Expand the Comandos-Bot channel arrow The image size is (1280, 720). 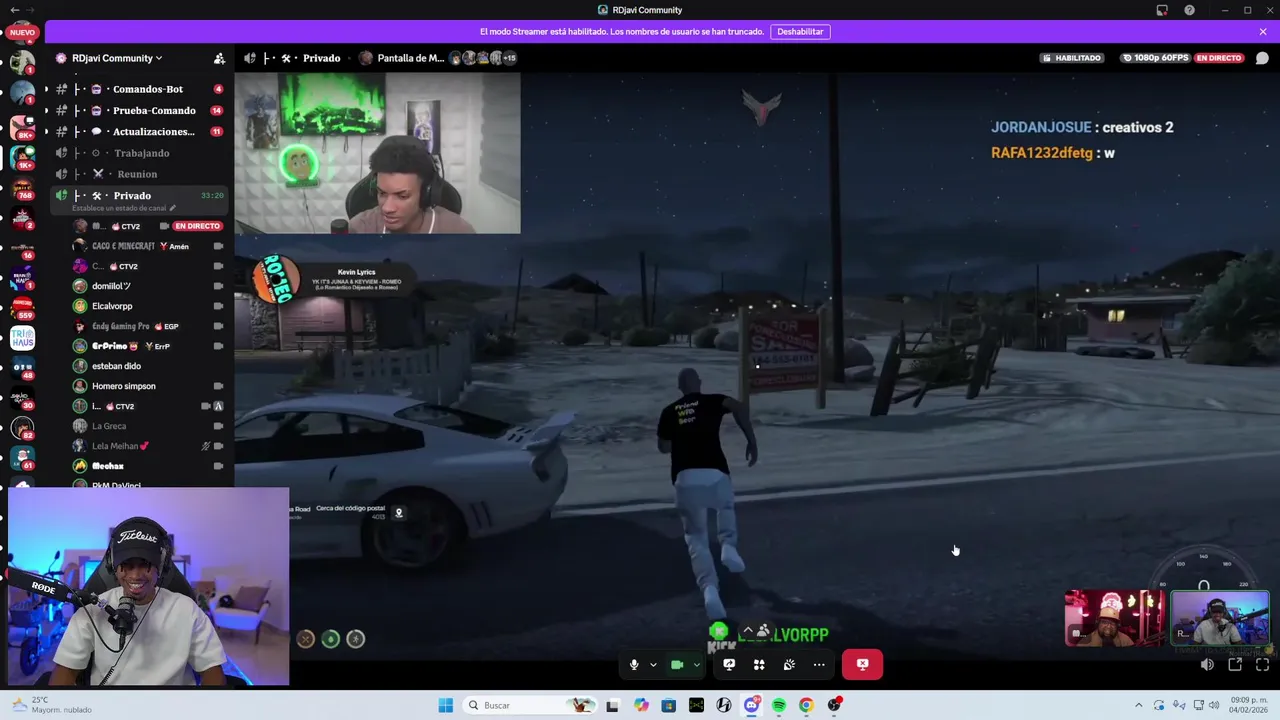46,89
